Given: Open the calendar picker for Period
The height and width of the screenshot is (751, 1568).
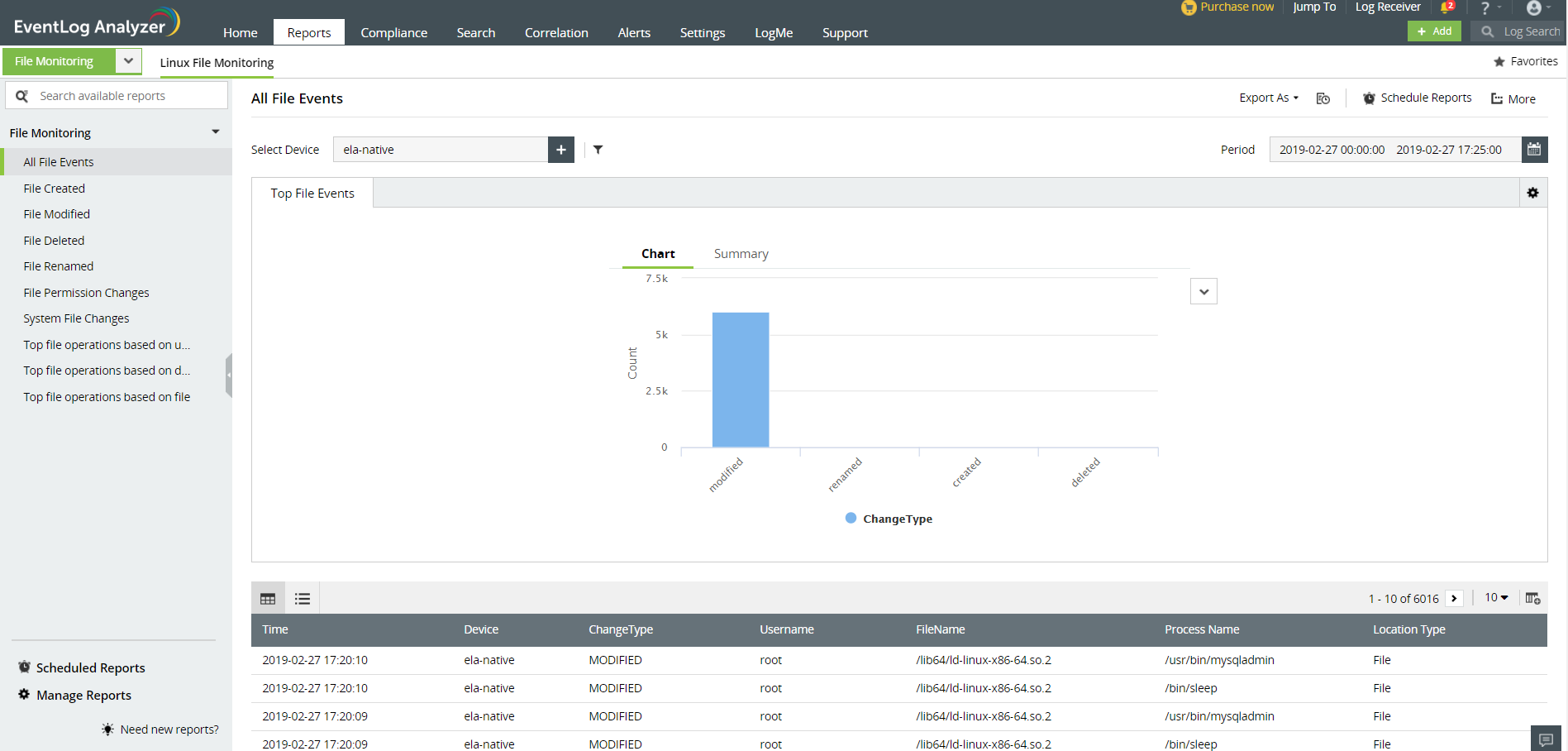Looking at the screenshot, I should click(x=1534, y=150).
